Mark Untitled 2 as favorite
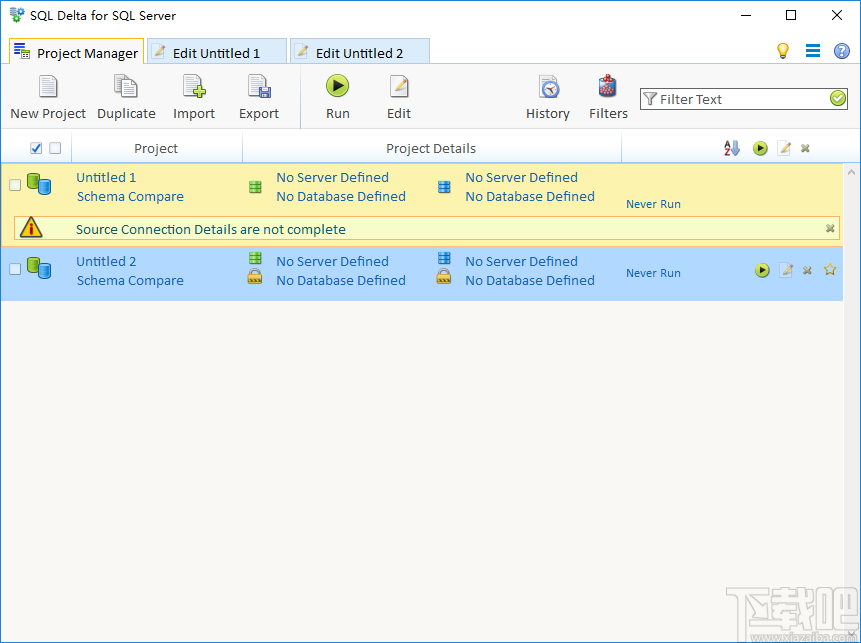 click(x=830, y=269)
